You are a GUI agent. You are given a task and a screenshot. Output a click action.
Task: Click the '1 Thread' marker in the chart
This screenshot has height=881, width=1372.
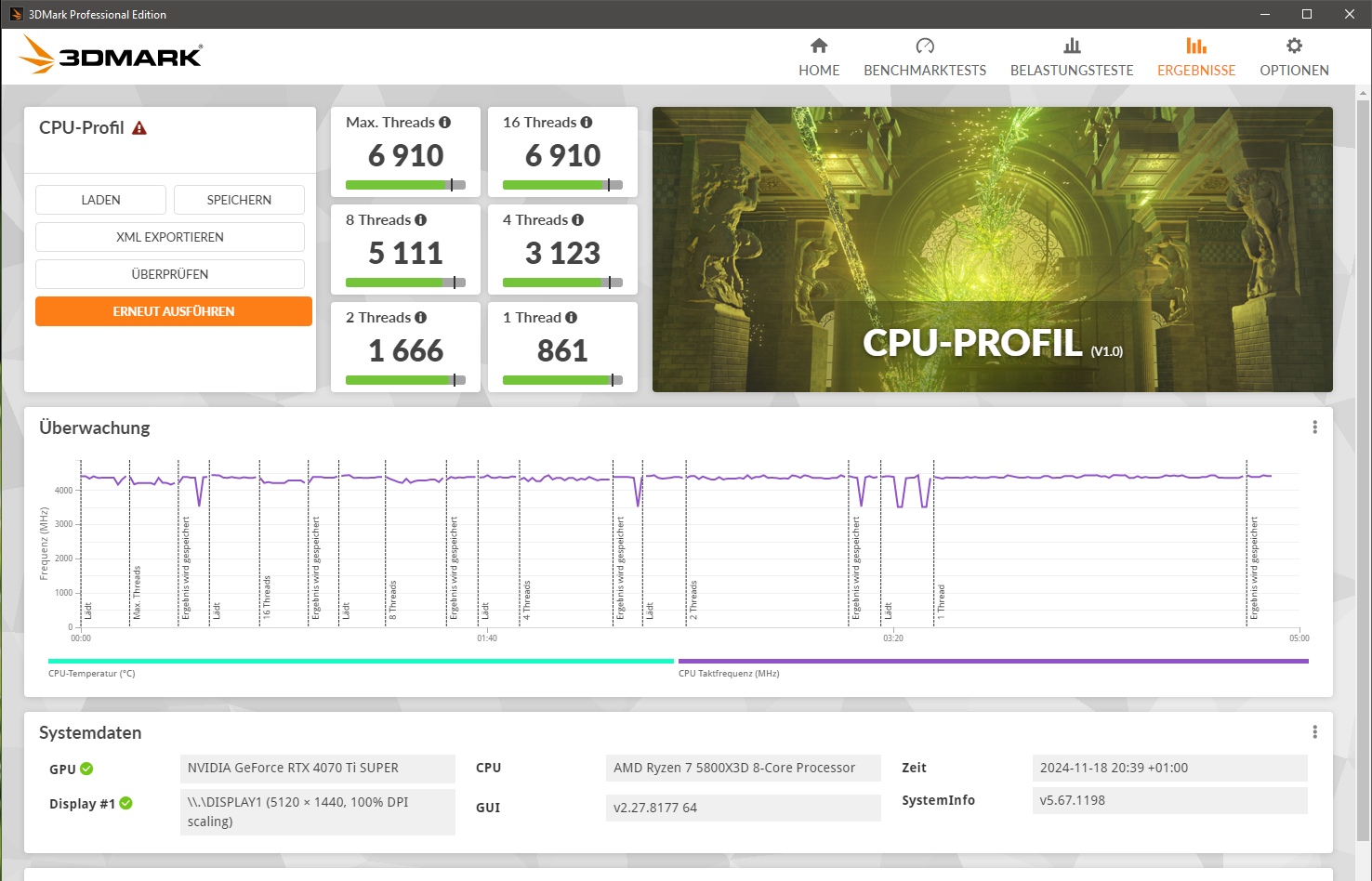941,602
